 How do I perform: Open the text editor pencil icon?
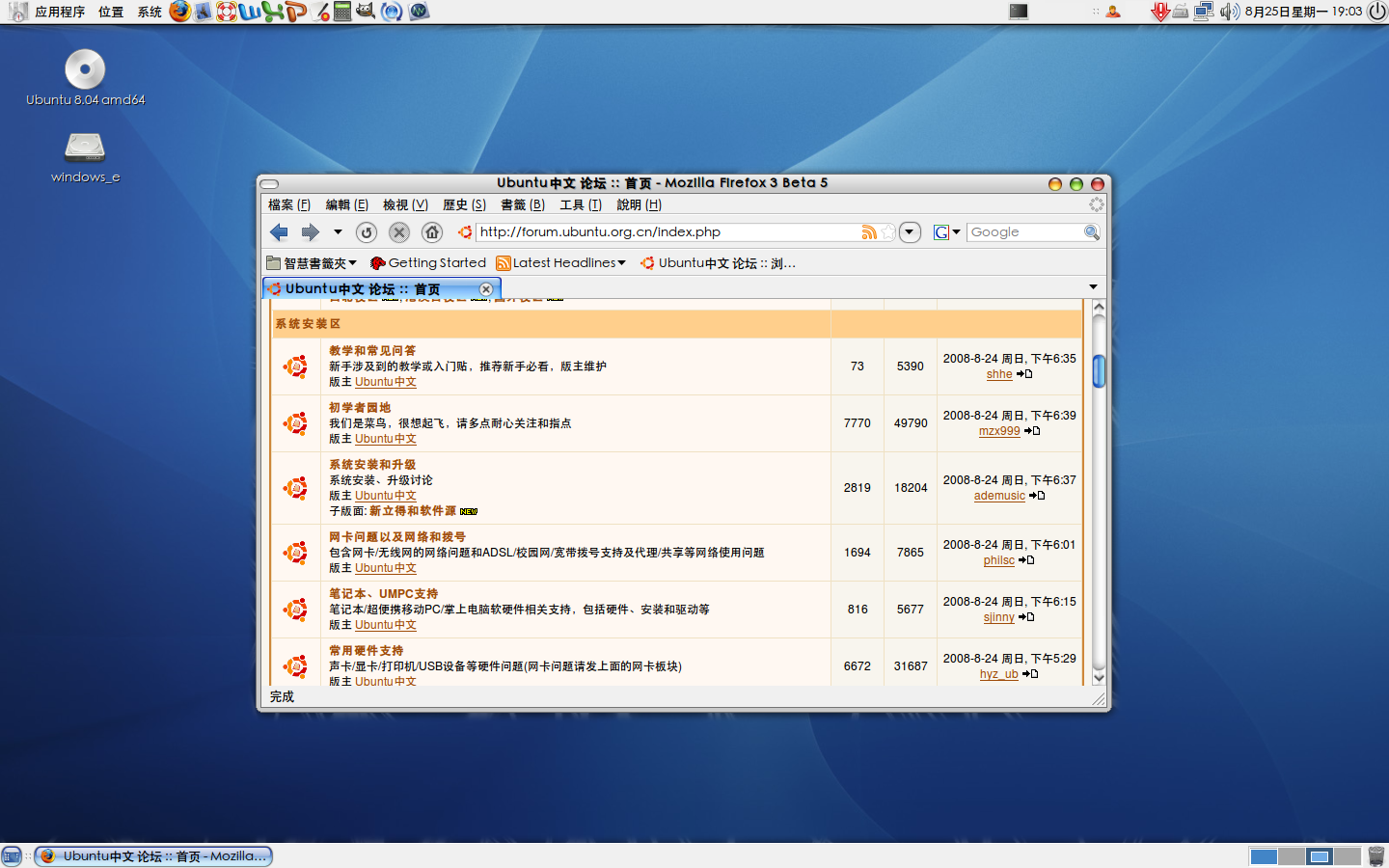tap(321, 12)
